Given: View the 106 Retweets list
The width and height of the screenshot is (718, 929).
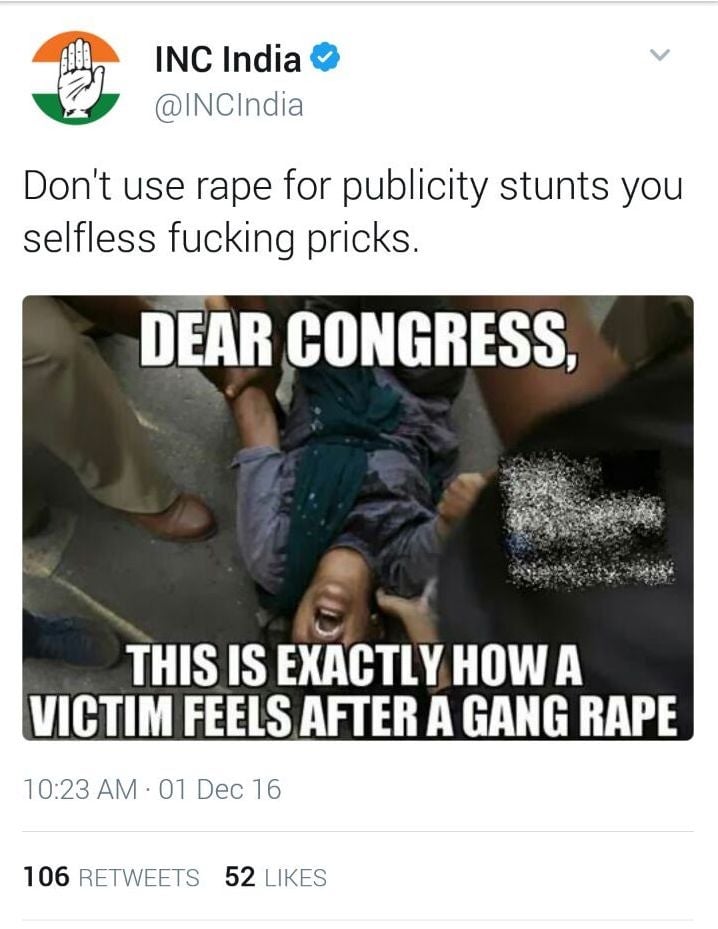Looking at the screenshot, I should (x=111, y=877).
